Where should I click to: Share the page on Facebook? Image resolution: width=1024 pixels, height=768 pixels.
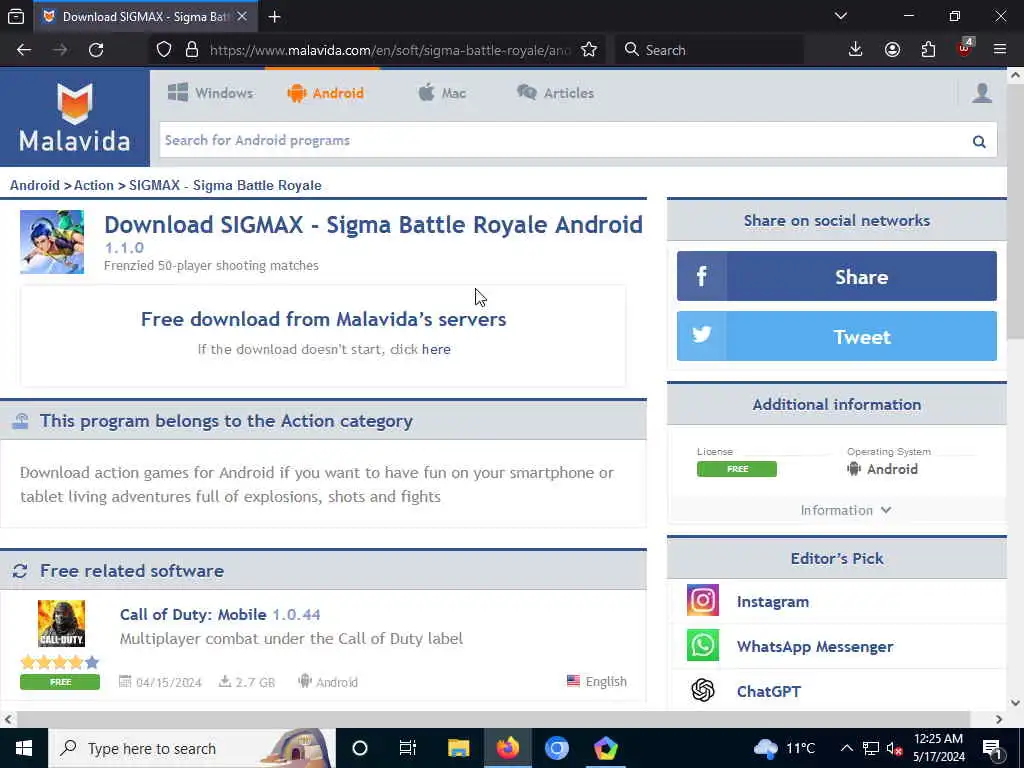pos(837,276)
